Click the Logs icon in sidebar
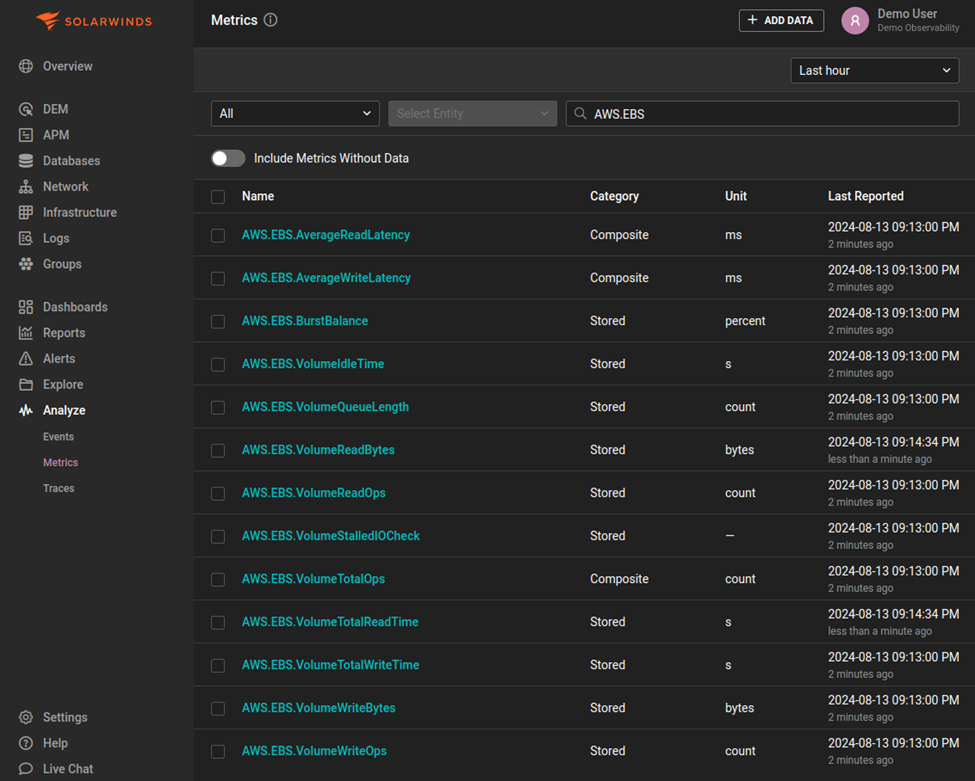 pyautogui.click(x=25, y=238)
